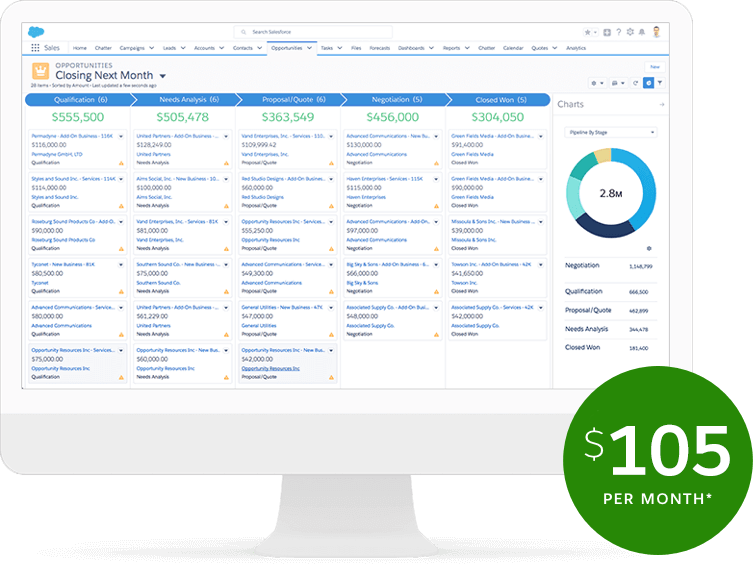This screenshot has height=564, width=753.
Task: Open the help question mark icon
Action: click(619, 32)
